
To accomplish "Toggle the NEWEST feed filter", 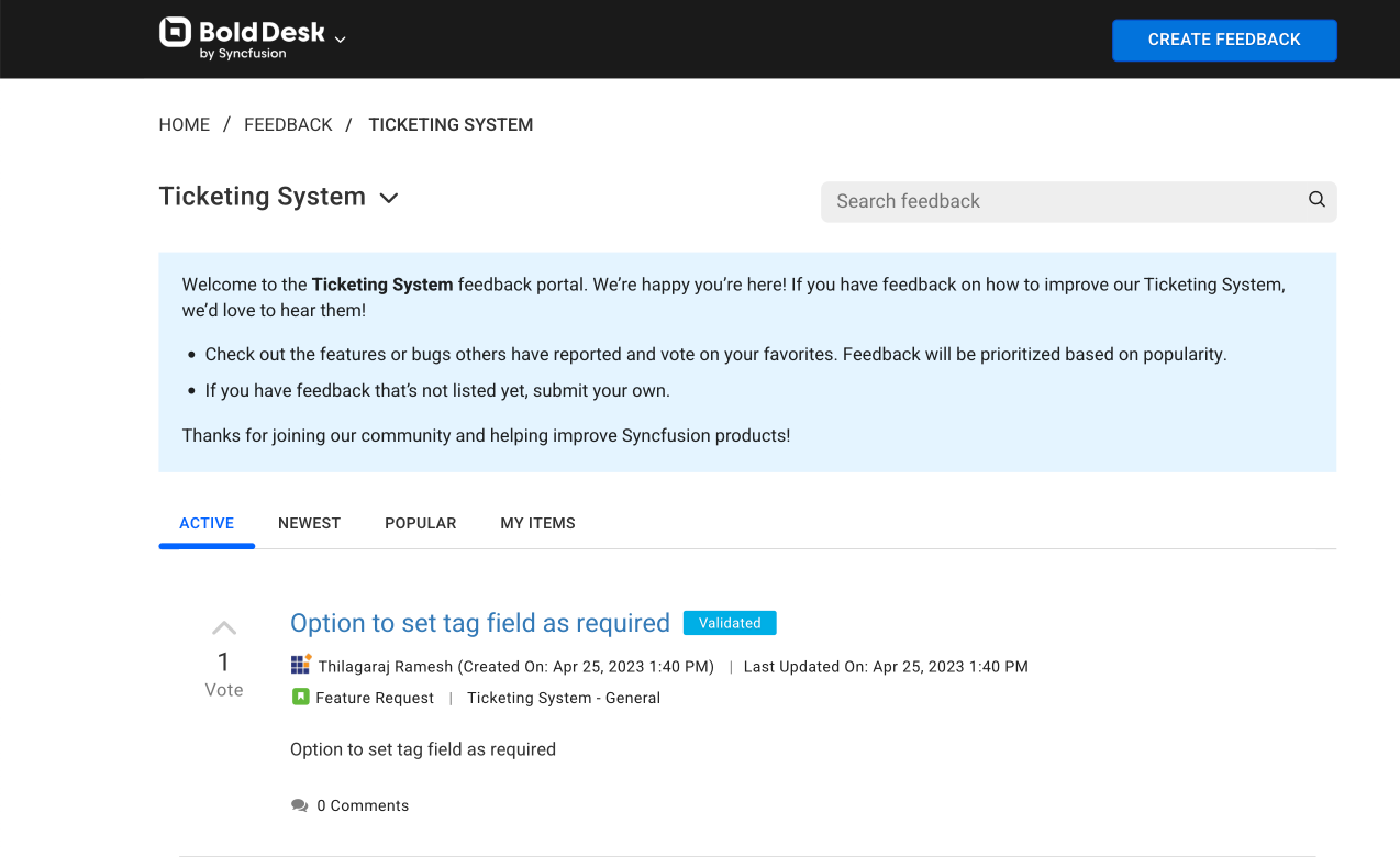I will 309,523.
